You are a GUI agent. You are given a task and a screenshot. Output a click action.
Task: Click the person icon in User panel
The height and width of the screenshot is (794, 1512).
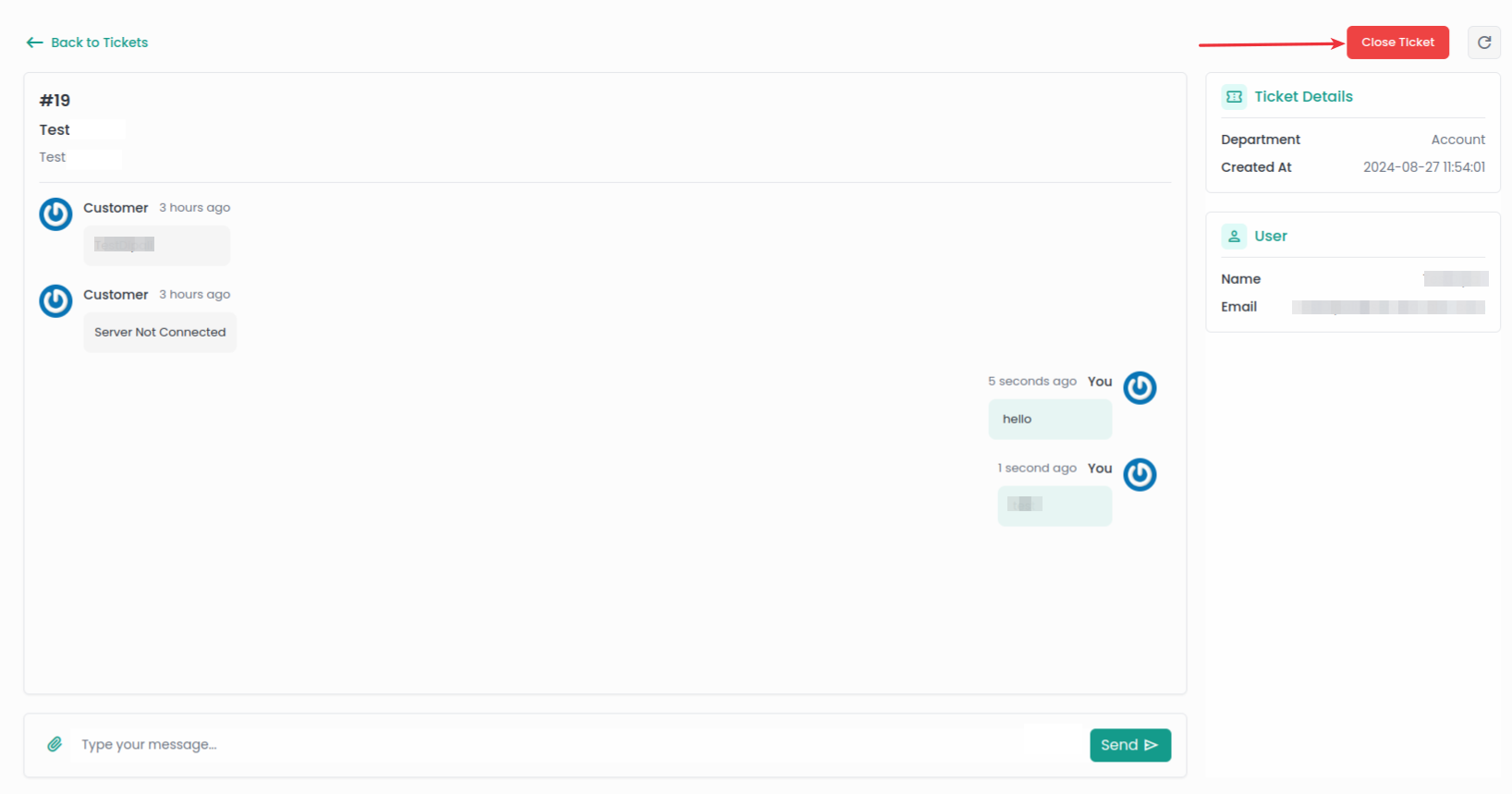(1234, 237)
